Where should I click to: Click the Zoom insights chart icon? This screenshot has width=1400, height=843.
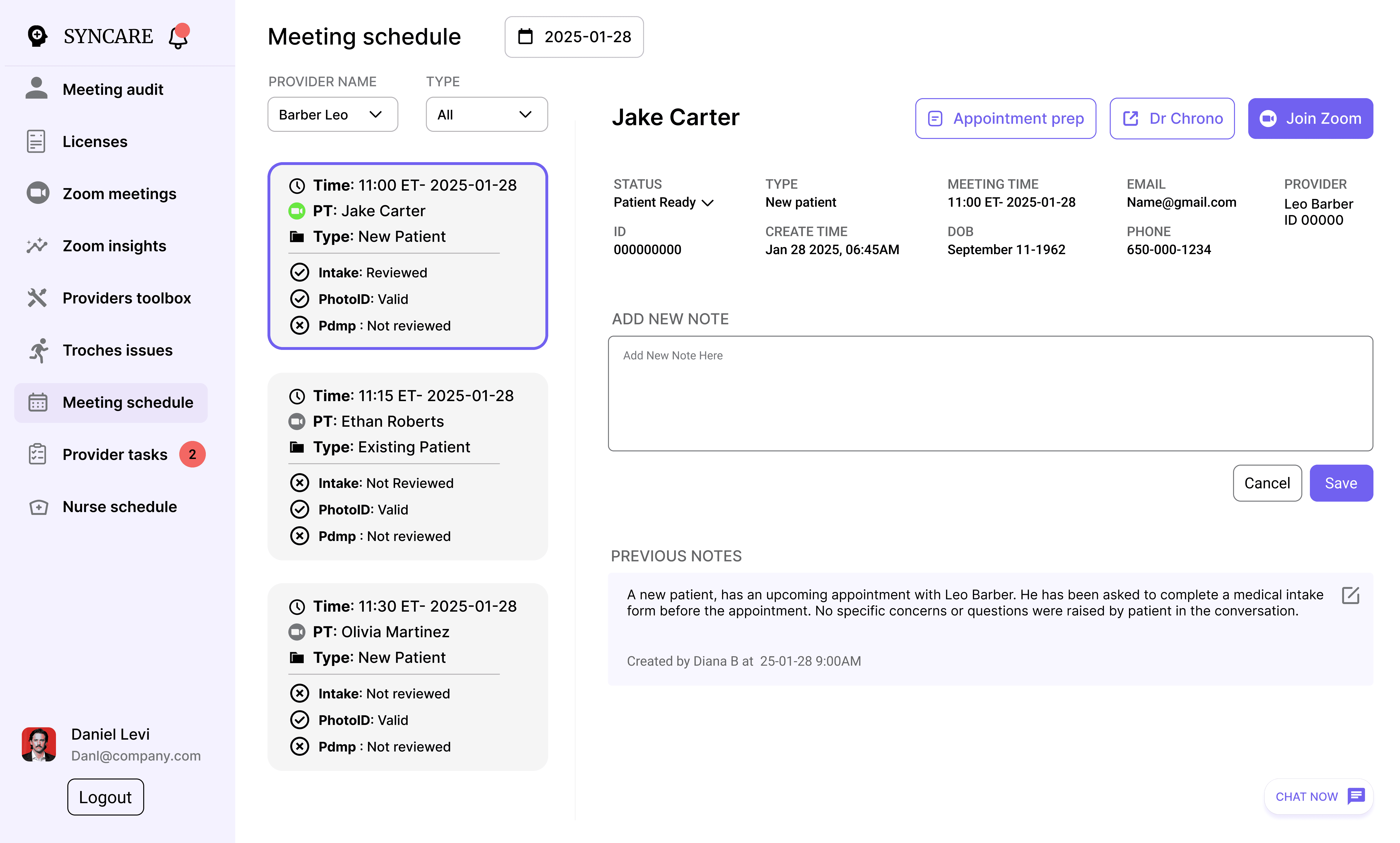click(x=37, y=245)
